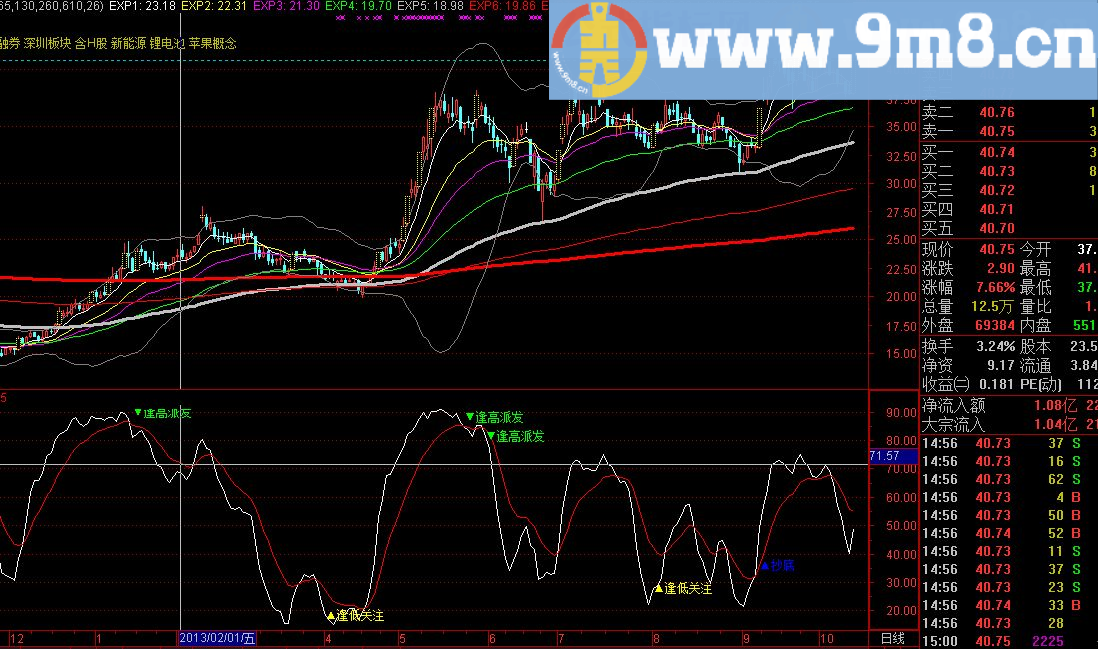Click the 14:56 trade row with volume 52
Screen dimensions: 1098x649
pyautogui.click(x=1008, y=533)
